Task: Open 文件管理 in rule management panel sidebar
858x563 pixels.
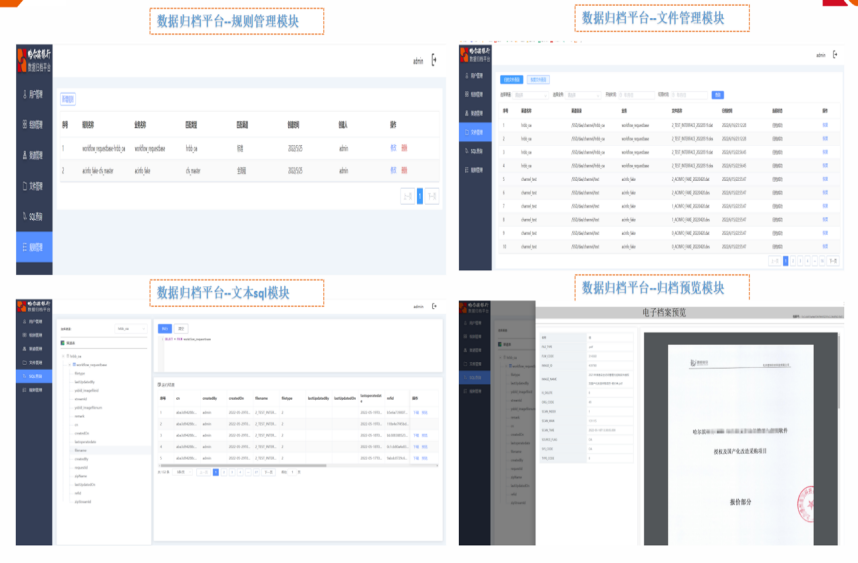Action: coord(34,186)
